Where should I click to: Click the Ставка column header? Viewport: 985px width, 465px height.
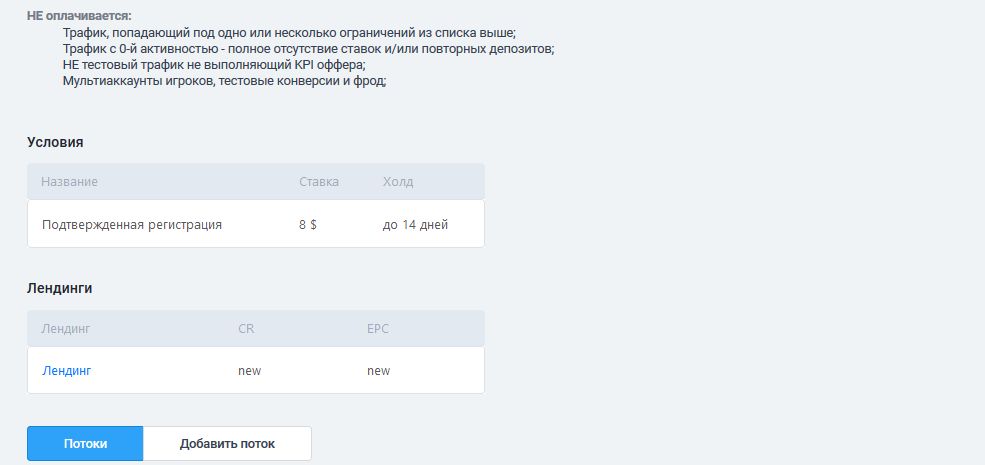pyautogui.click(x=318, y=182)
